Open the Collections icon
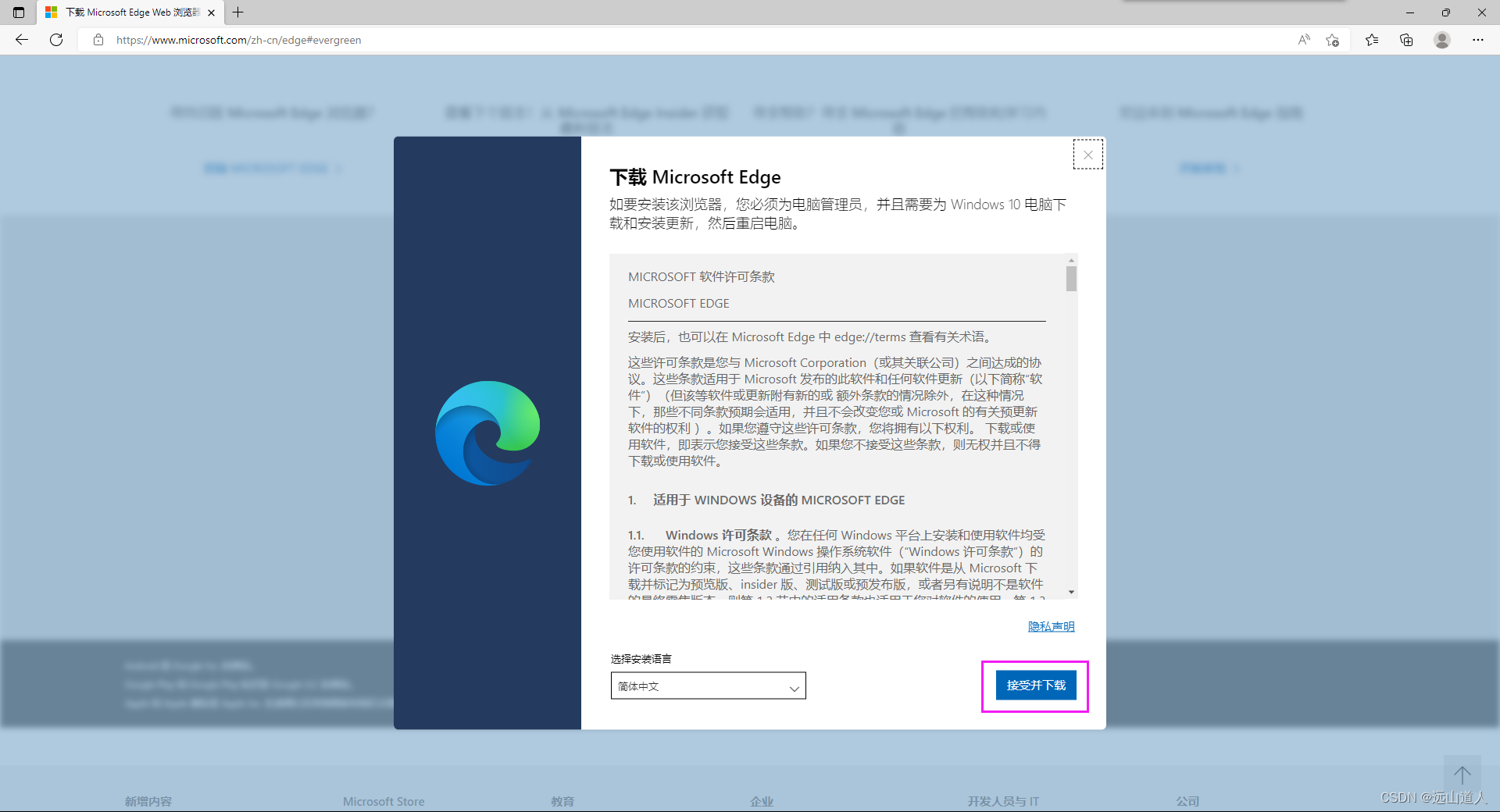1500x812 pixels. click(1406, 40)
